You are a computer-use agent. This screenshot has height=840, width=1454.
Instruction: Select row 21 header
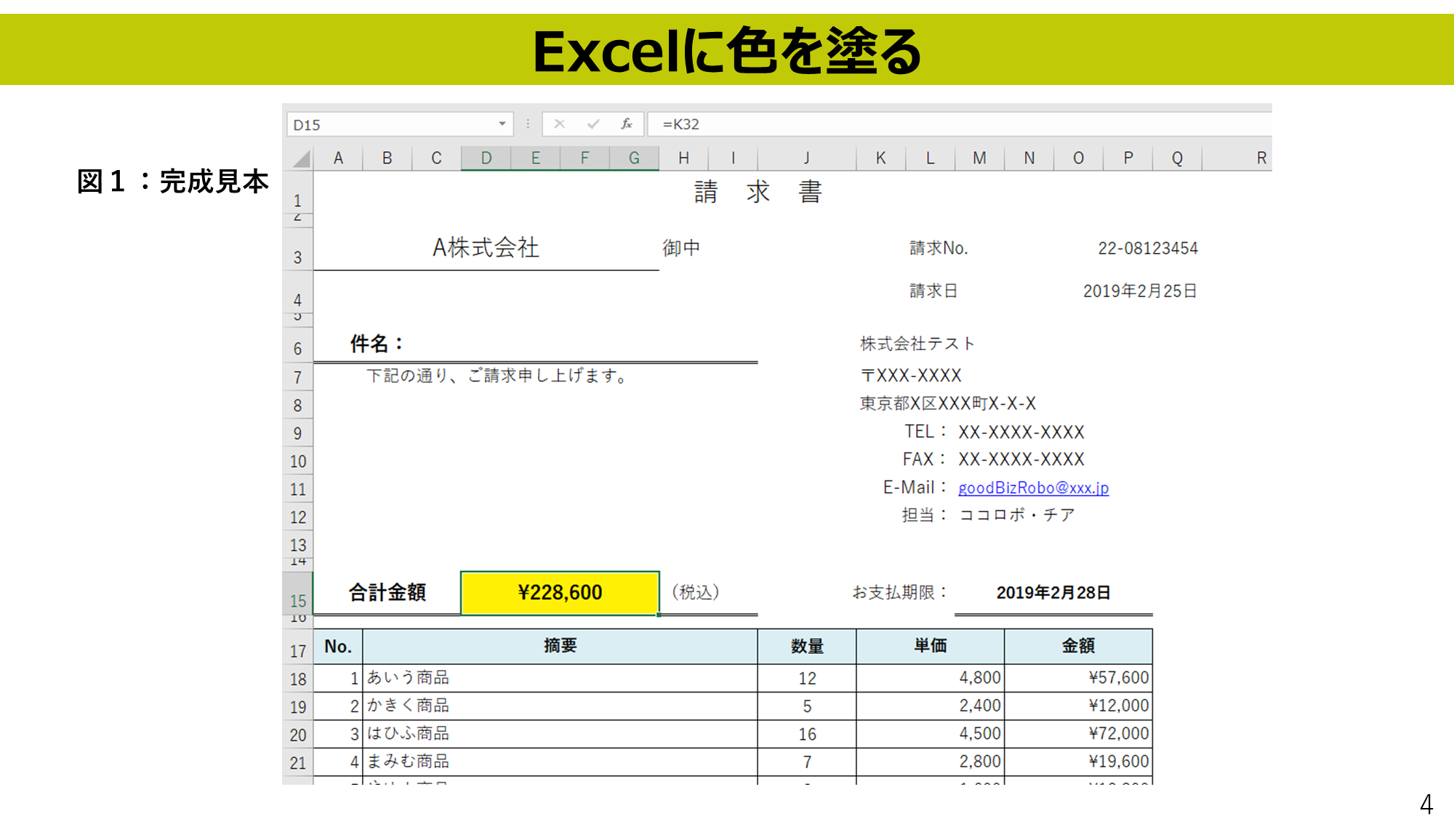point(297,762)
